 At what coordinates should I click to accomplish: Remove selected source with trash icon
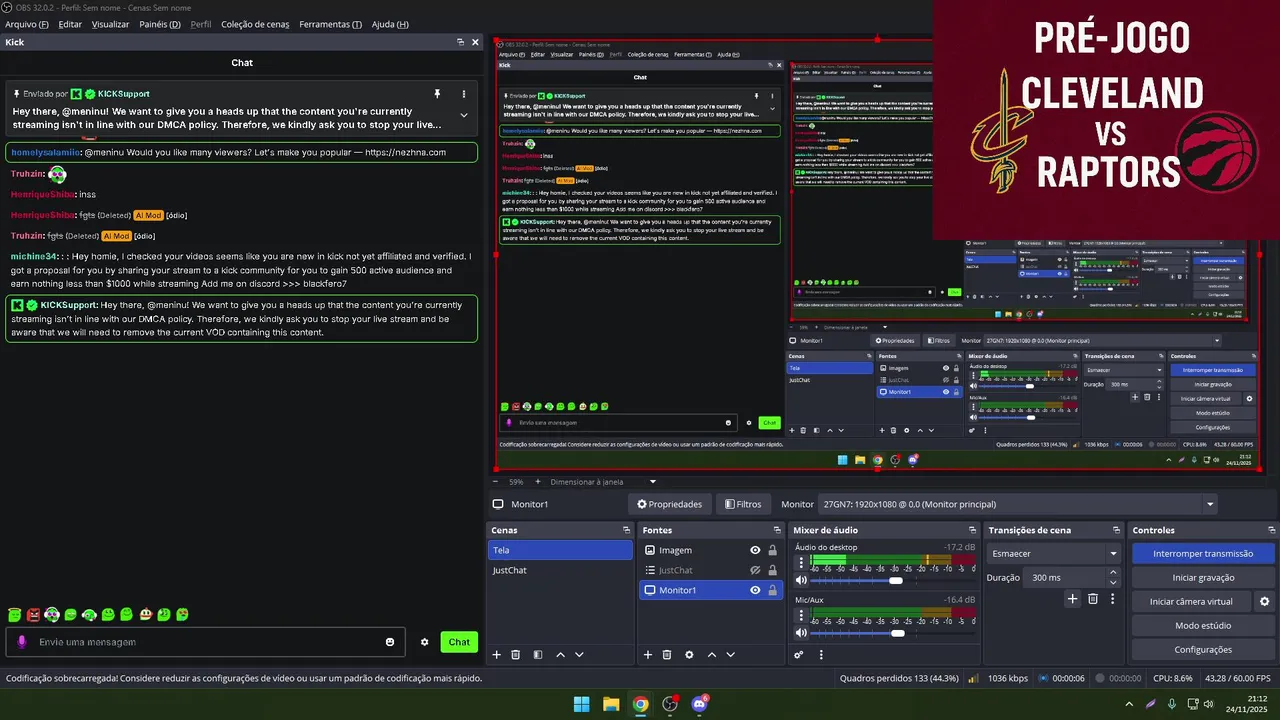pyautogui.click(x=667, y=655)
